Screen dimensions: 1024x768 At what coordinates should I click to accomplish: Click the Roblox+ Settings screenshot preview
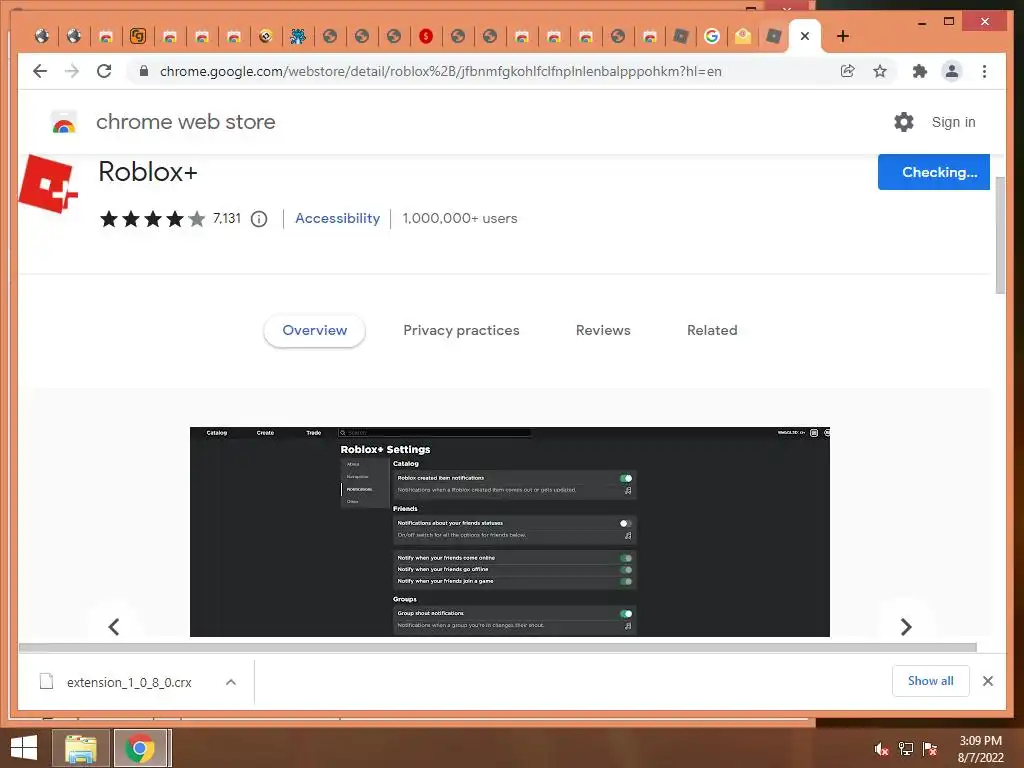pyautogui.click(x=509, y=532)
